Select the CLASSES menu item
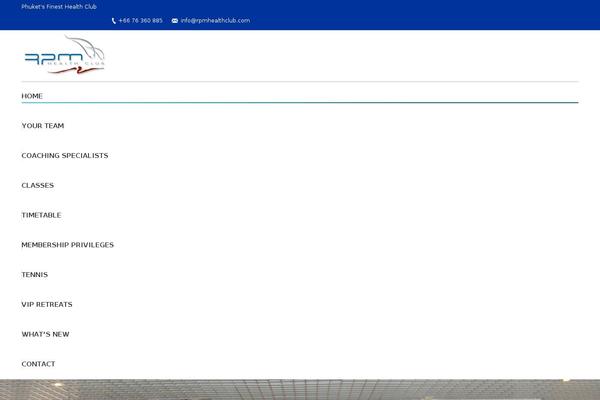Screen dimensions: 600x400 click(38, 185)
